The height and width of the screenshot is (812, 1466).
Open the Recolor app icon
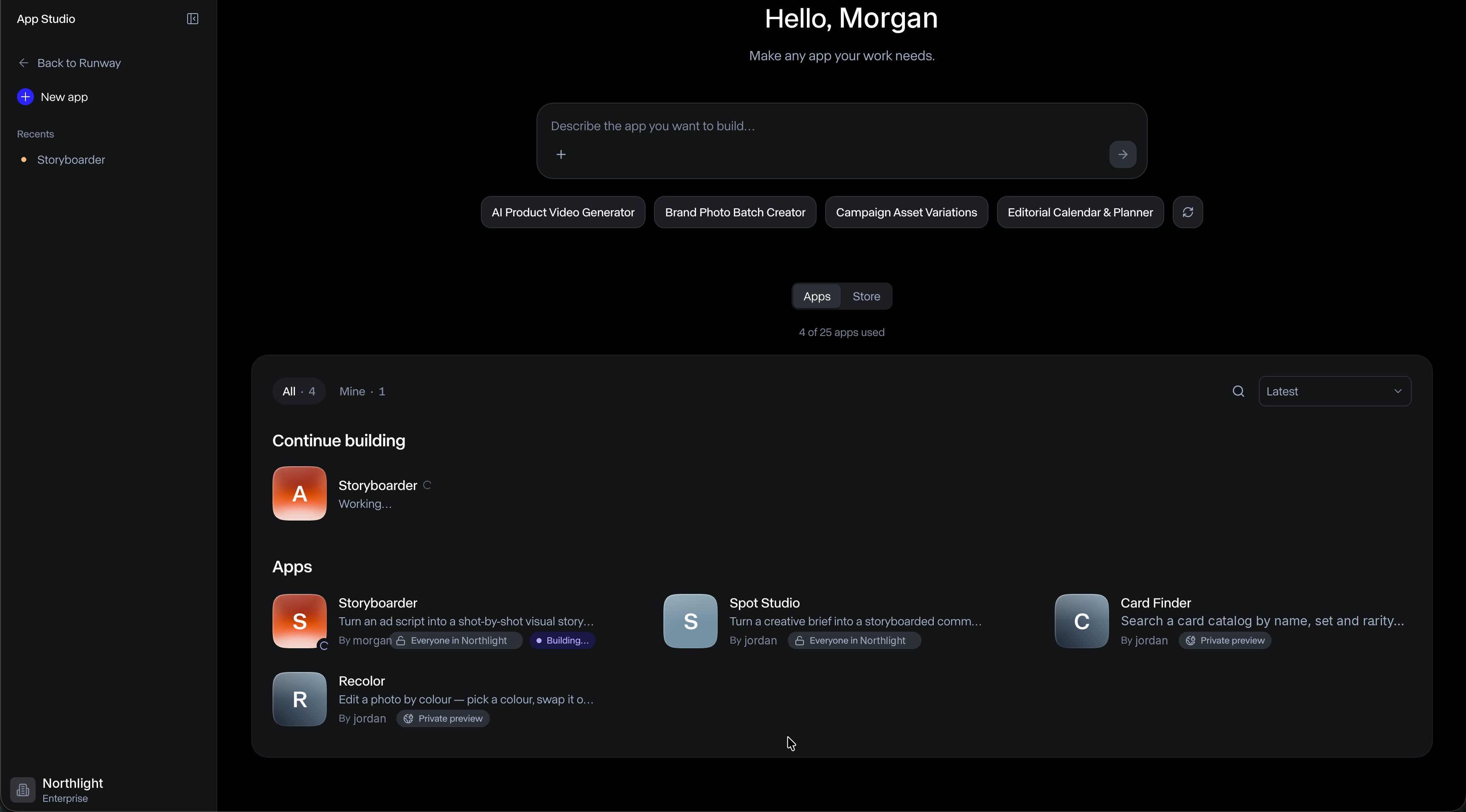[x=299, y=699]
